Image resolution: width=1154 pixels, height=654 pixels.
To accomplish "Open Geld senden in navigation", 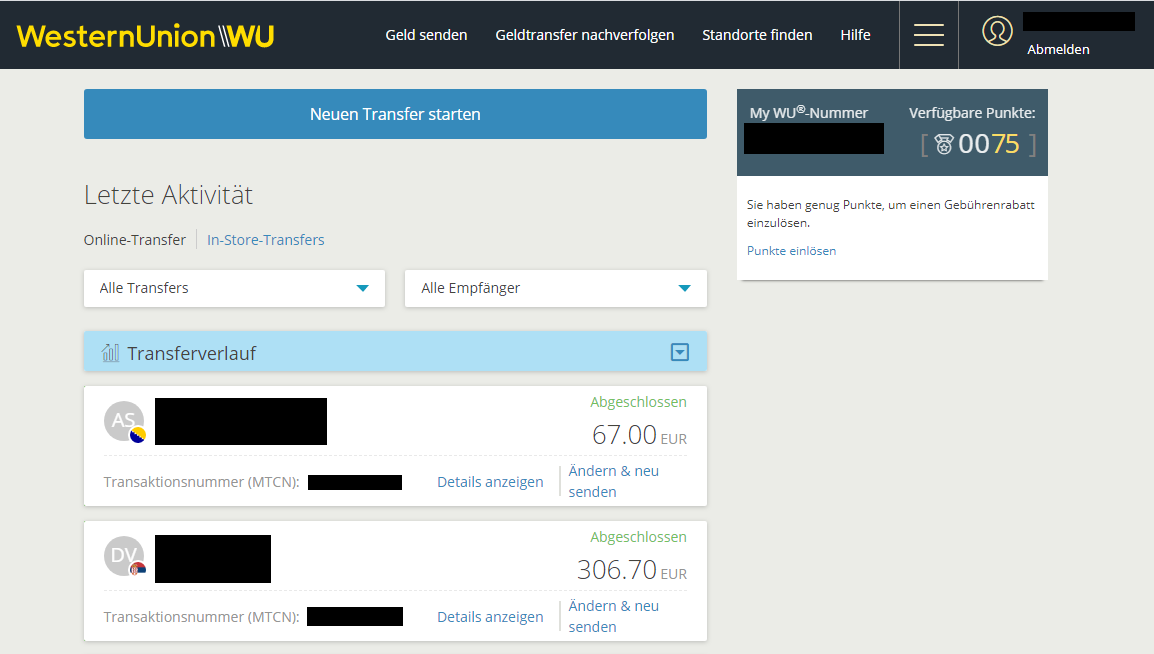I will pyautogui.click(x=426, y=35).
